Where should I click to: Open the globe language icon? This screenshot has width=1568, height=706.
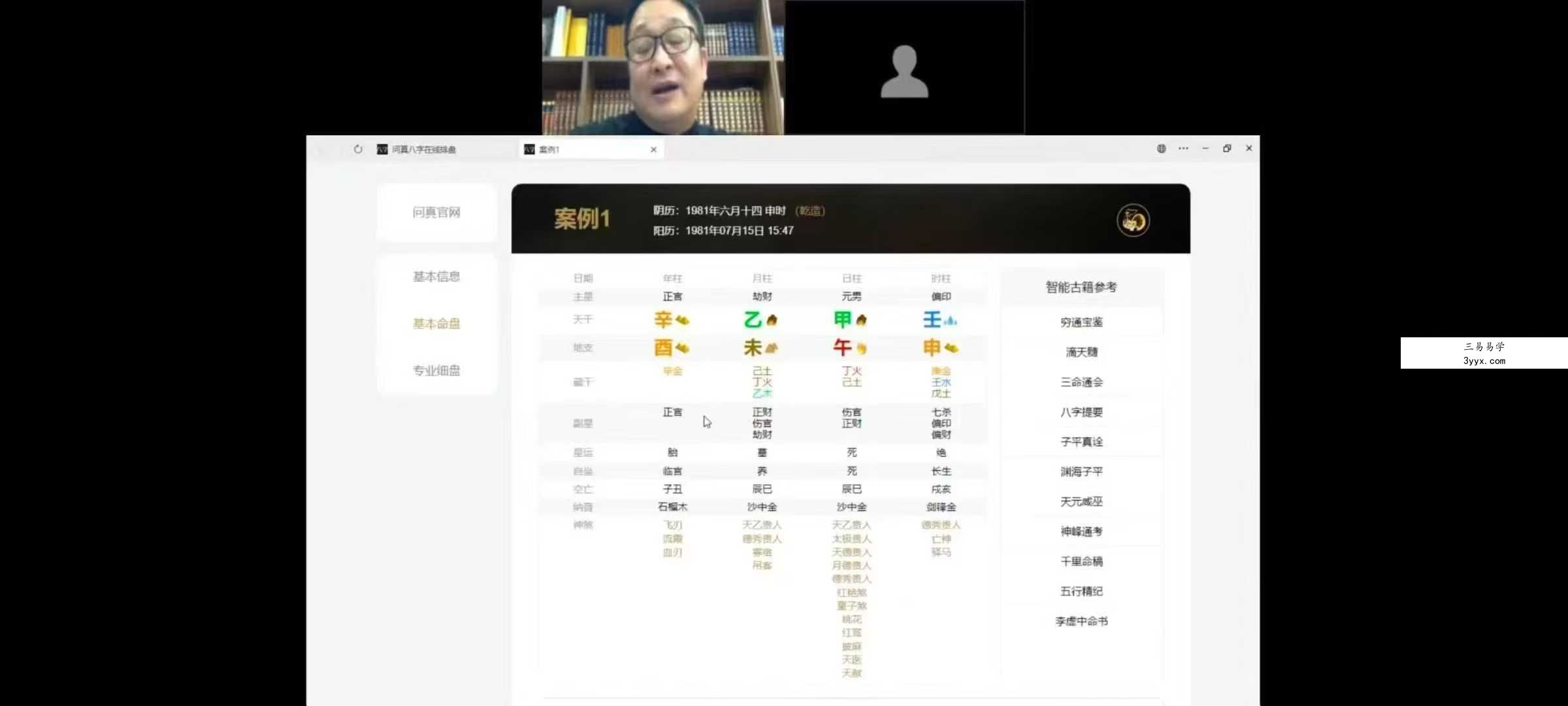(x=1161, y=148)
